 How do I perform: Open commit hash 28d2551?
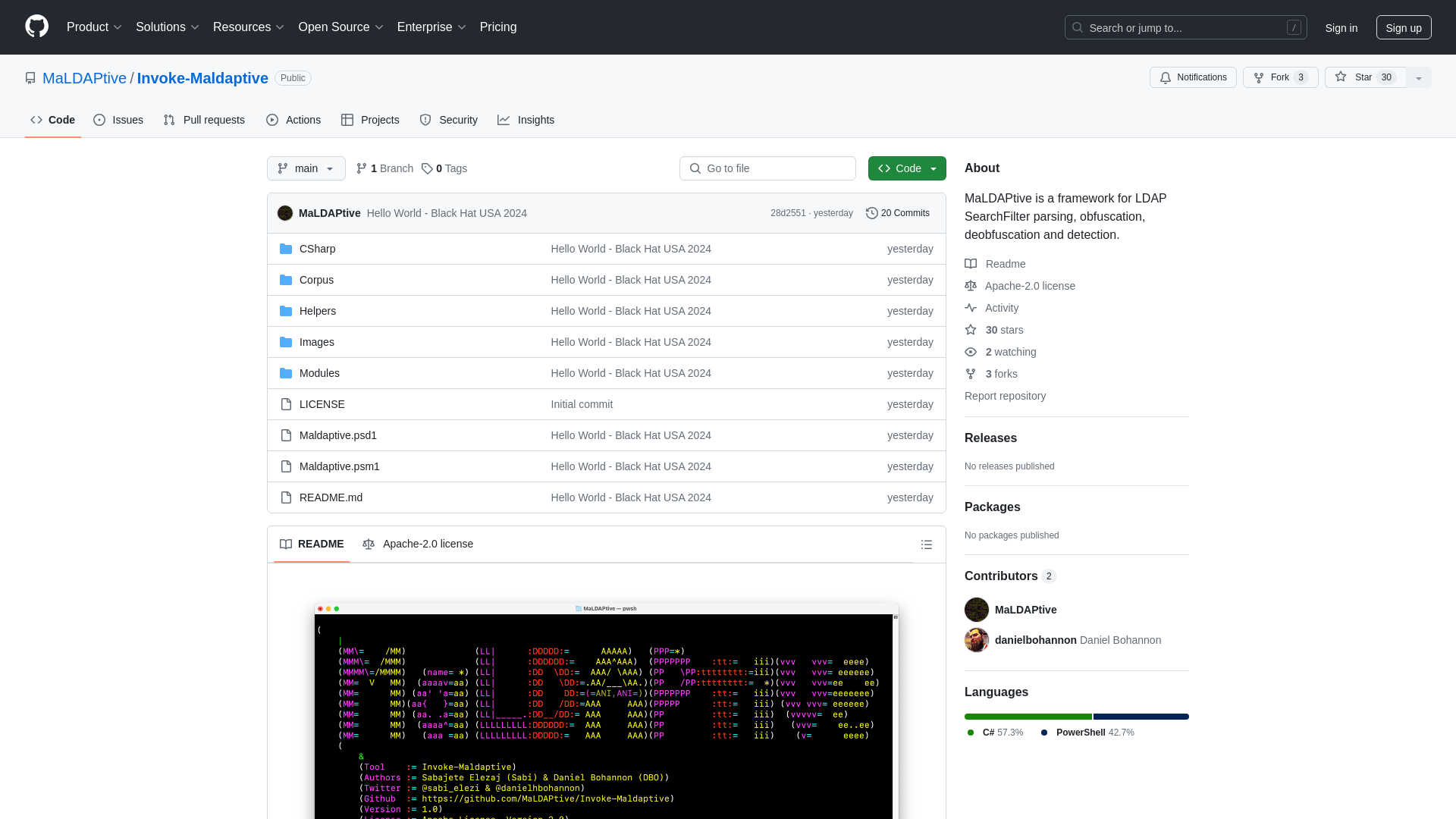click(x=788, y=213)
